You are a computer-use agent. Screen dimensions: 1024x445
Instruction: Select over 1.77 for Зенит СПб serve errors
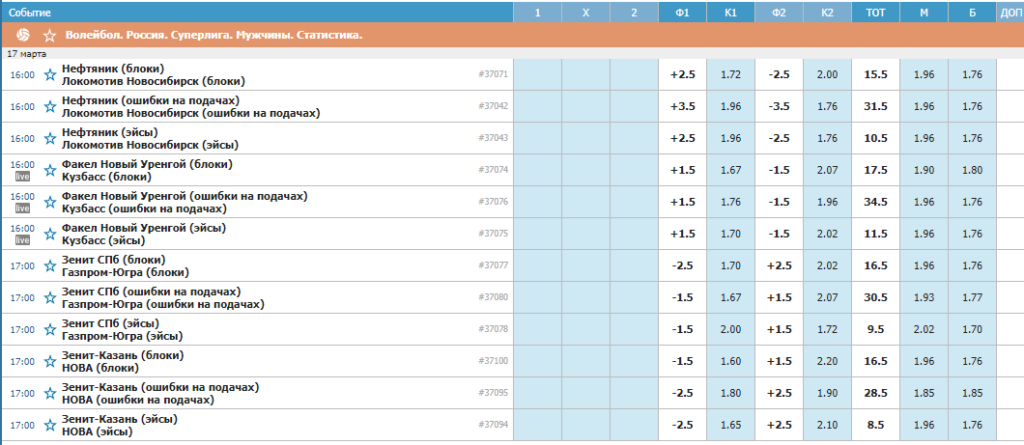pyautogui.click(x=972, y=298)
